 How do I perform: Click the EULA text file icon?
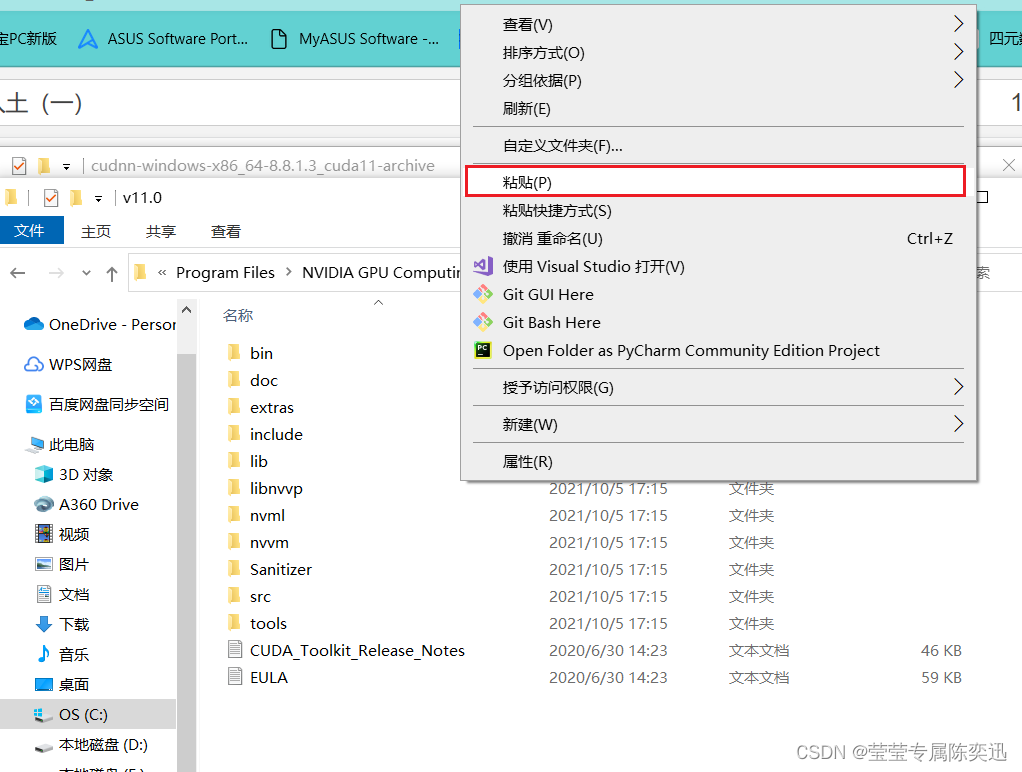click(235, 677)
